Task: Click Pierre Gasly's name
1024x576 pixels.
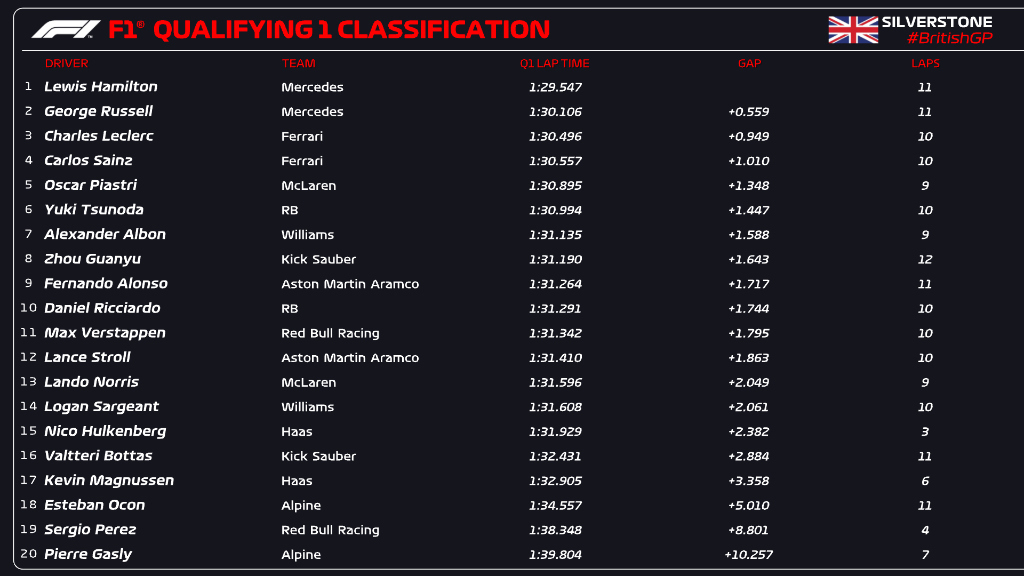Action: (x=88, y=554)
